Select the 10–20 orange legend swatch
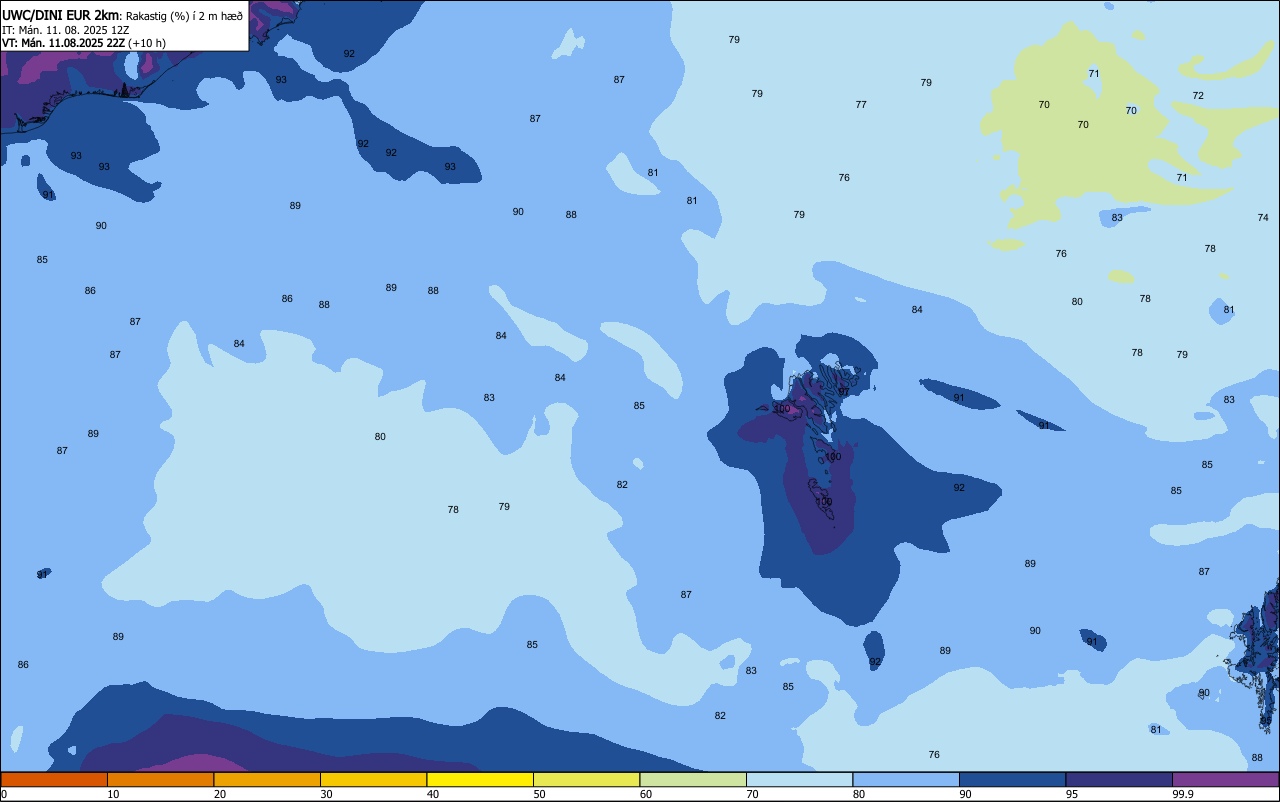1280x802 pixels. [x=160, y=779]
